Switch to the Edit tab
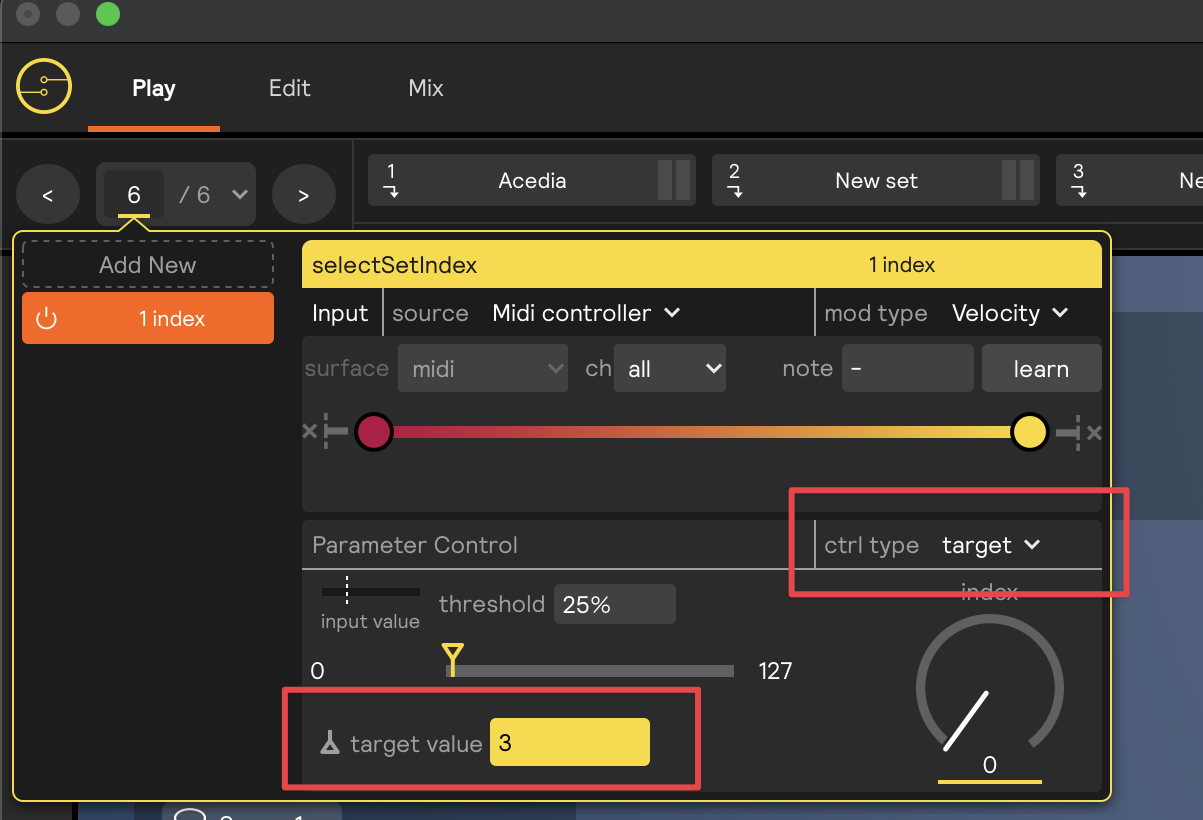This screenshot has height=820, width=1203. point(290,88)
